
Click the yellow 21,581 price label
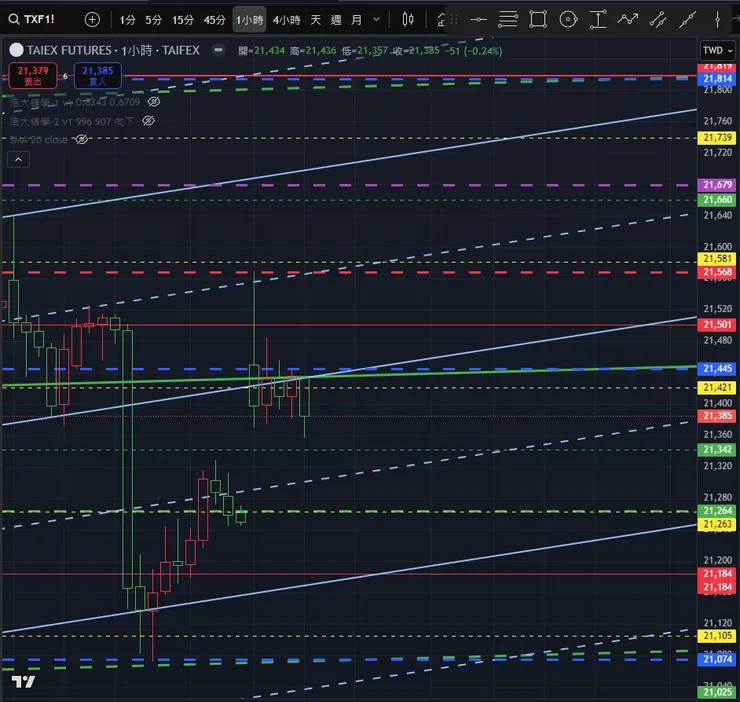click(x=717, y=259)
